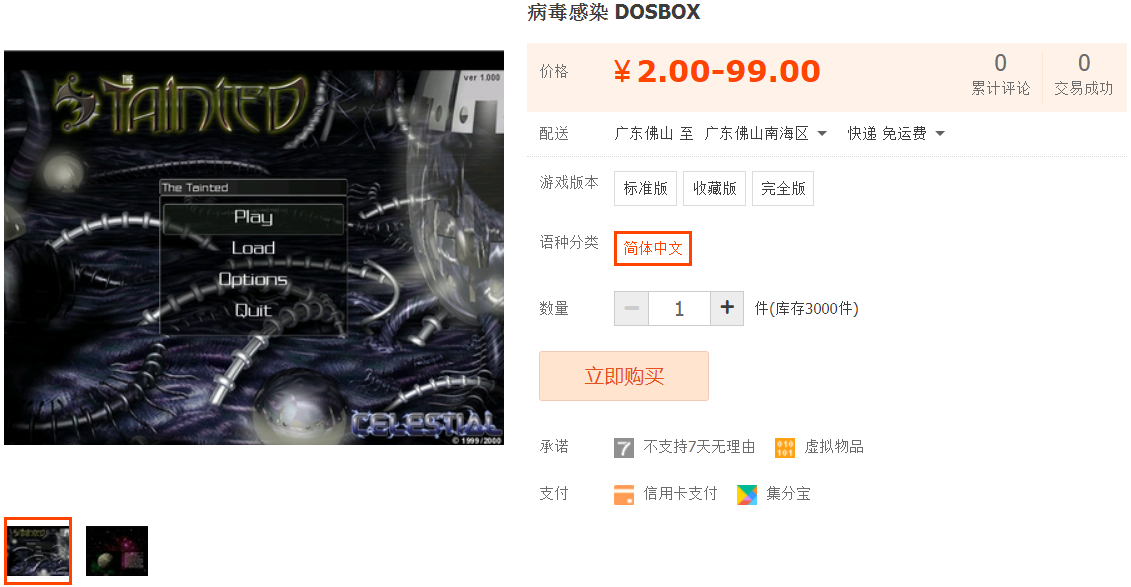Viewport: 1131px width, 587px height.
Task: Click the 7-day no-return policy icon
Action: [x=623, y=448]
